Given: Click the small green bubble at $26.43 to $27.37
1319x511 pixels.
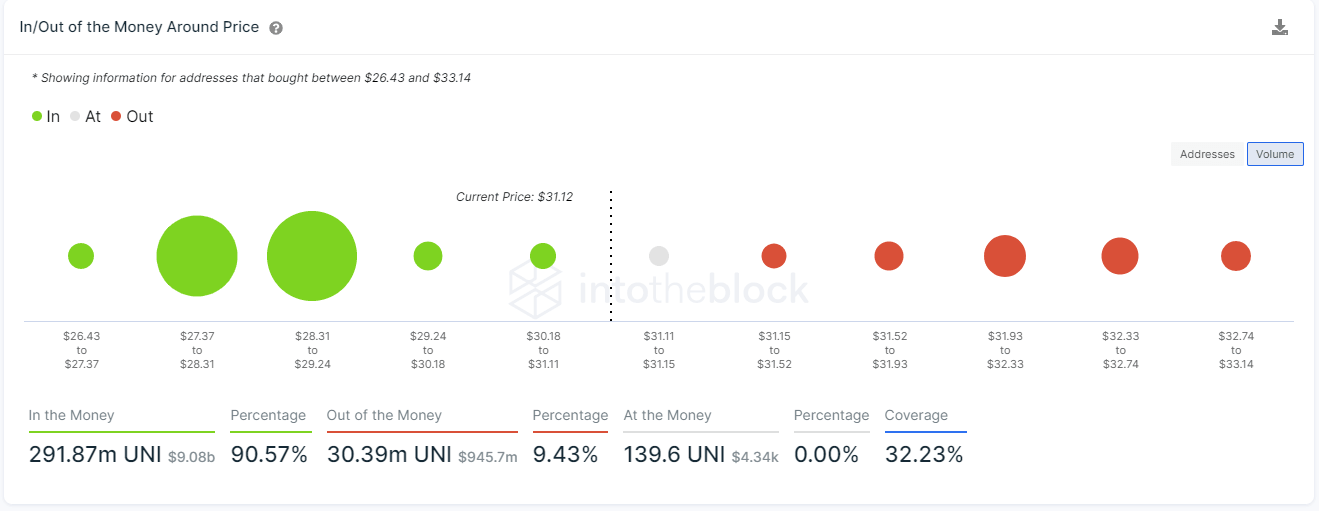Looking at the screenshot, I should (x=81, y=256).
